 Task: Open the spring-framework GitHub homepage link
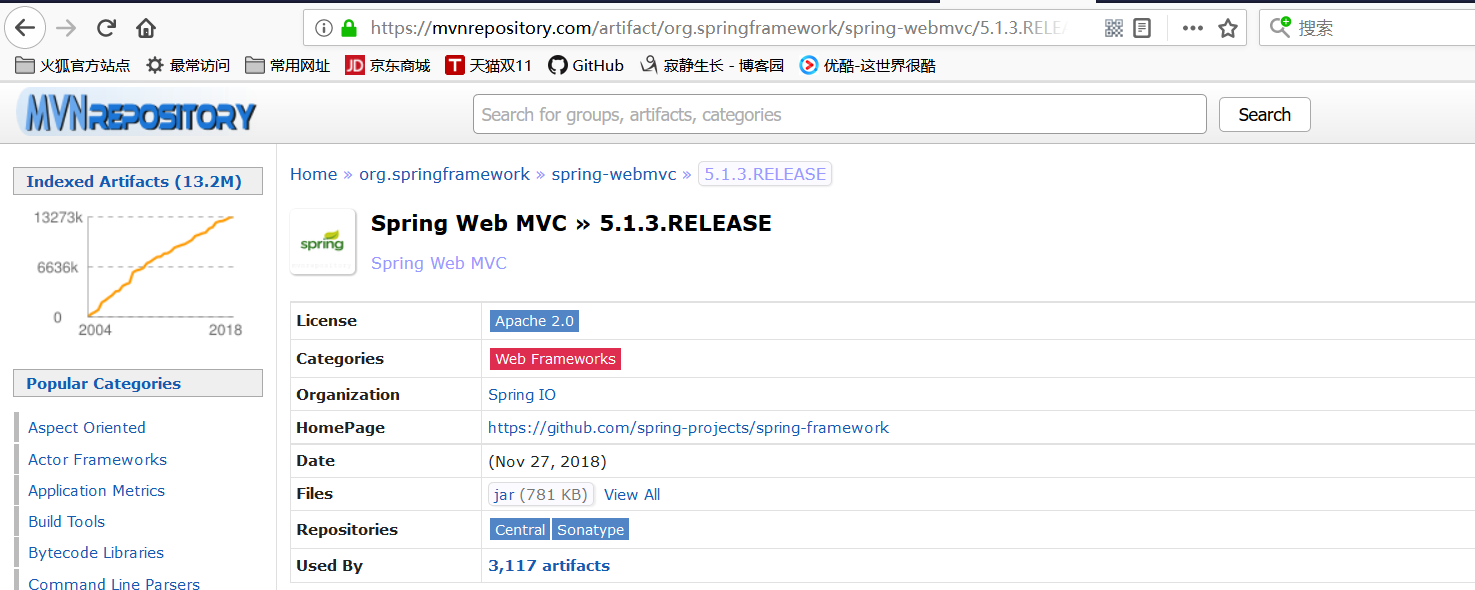coord(688,428)
